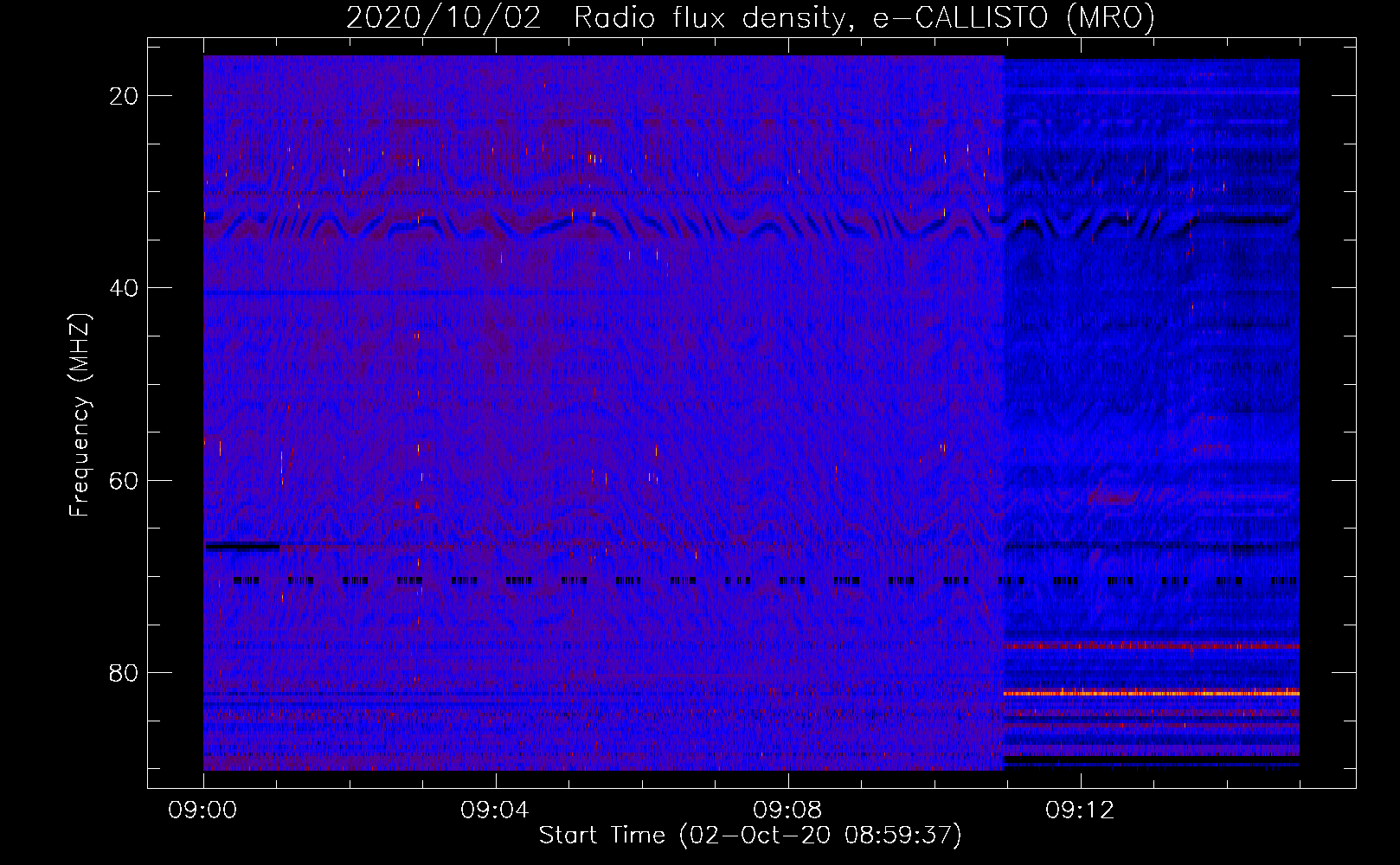Click the 40 MHz frequency tick label
The width and height of the screenshot is (1400, 865).
coord(125,288)
